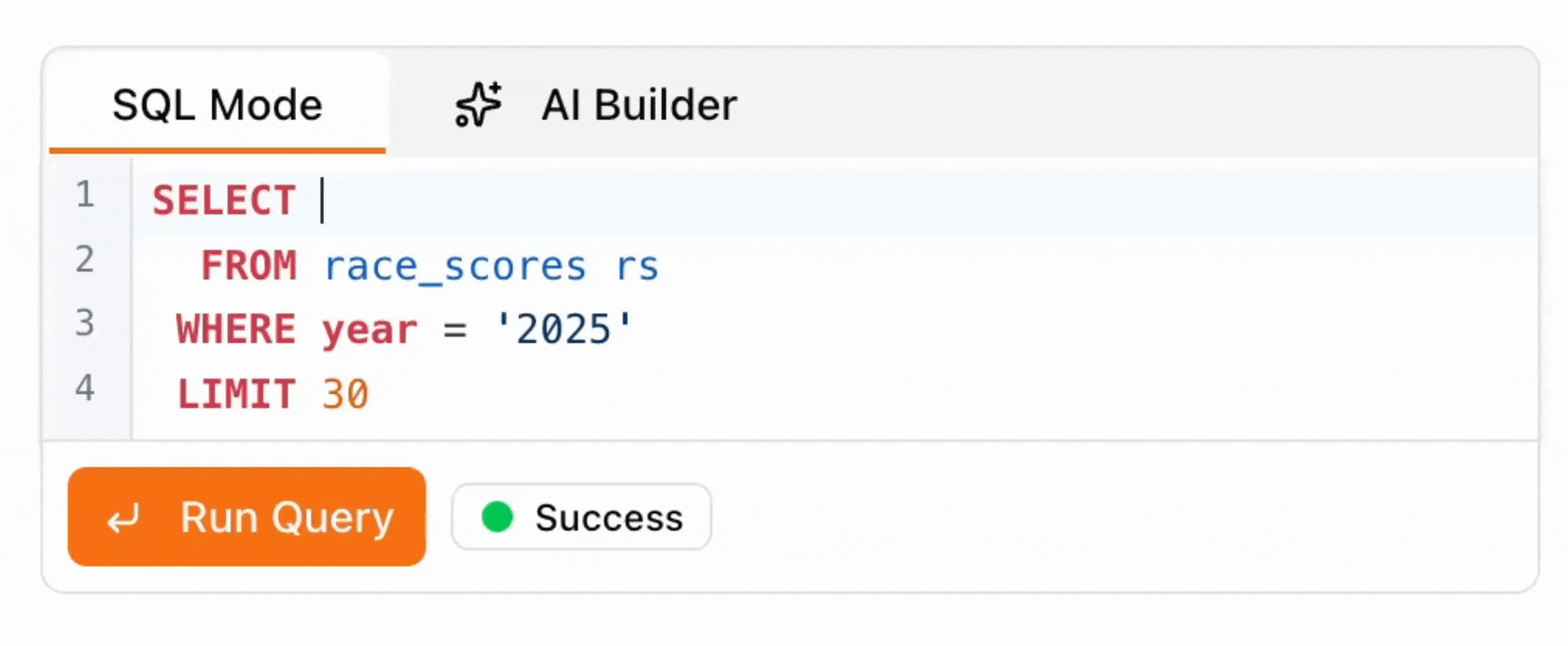
Task: Select line number 1 in the gutter
Action: (85, 195)
